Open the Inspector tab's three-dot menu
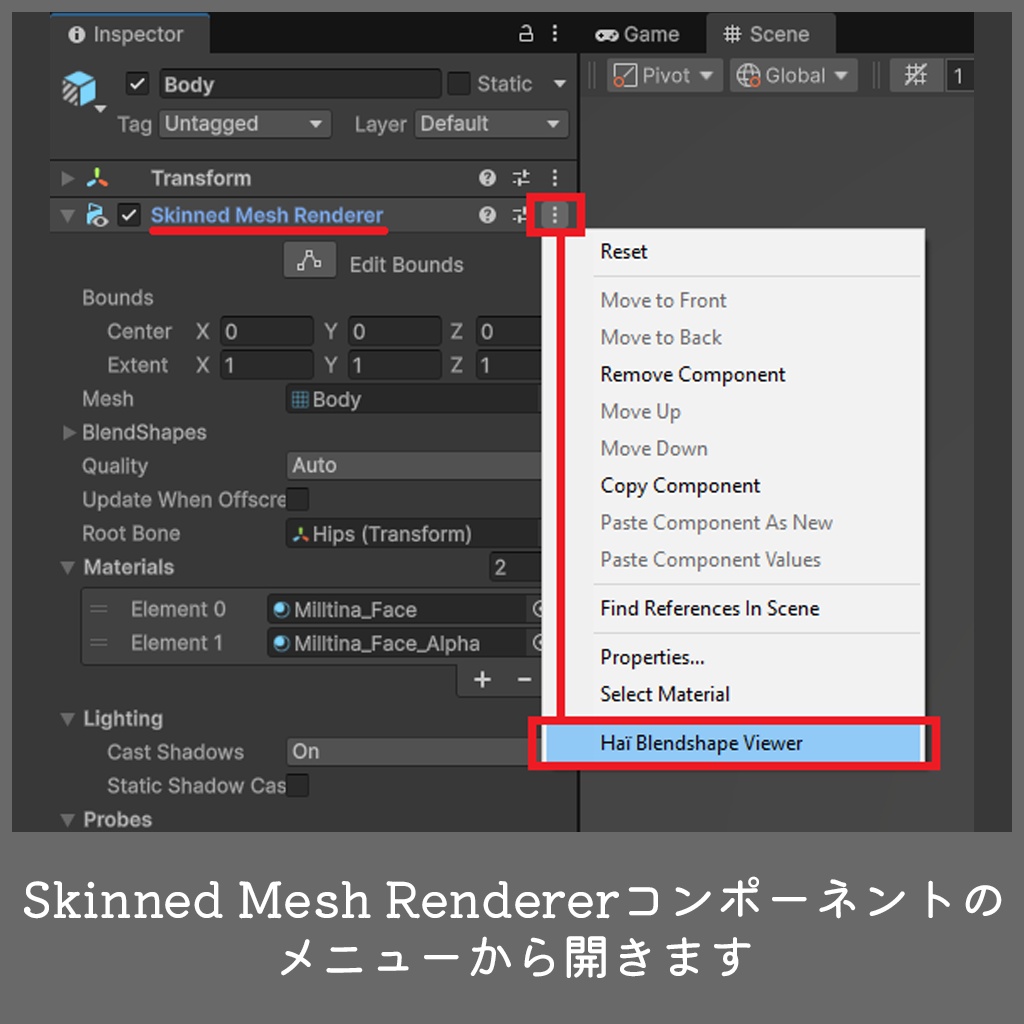This screenshot has width=1024, height=1024. pyautogui.click(x=554, y=33)
